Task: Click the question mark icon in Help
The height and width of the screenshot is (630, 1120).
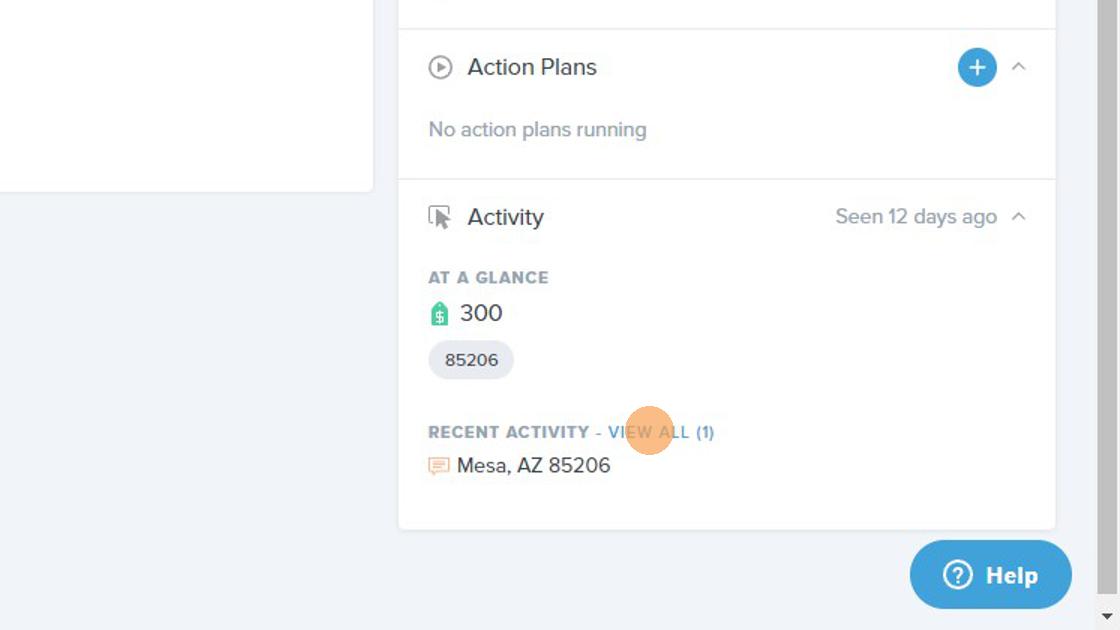Action: 957,575
